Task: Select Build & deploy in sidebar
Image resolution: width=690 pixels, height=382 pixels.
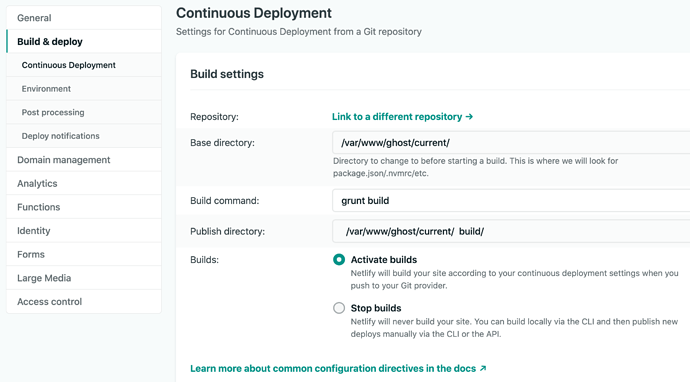Action: pos(84,41)
